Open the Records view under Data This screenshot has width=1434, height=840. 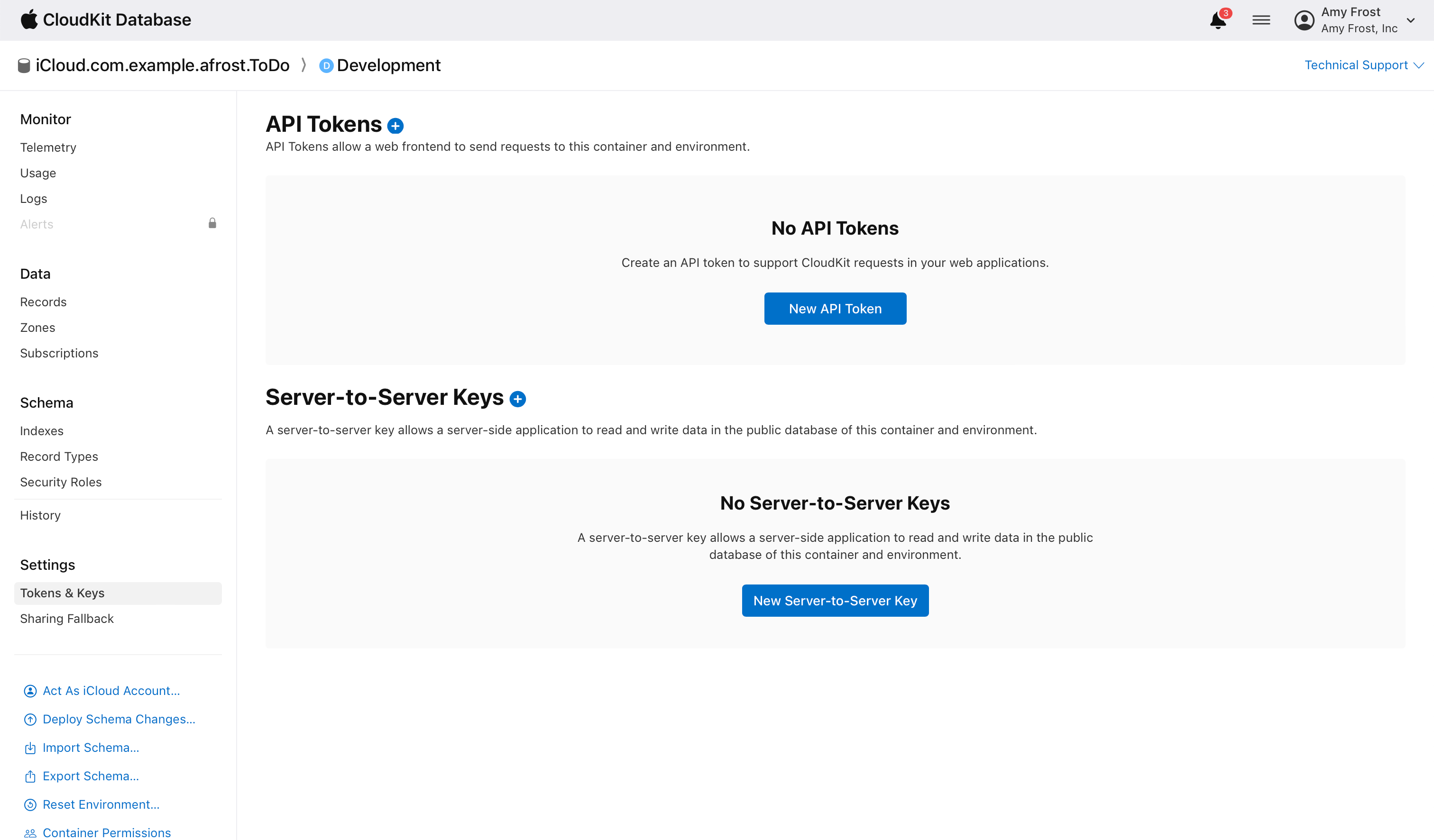click(x=43, y=302)
